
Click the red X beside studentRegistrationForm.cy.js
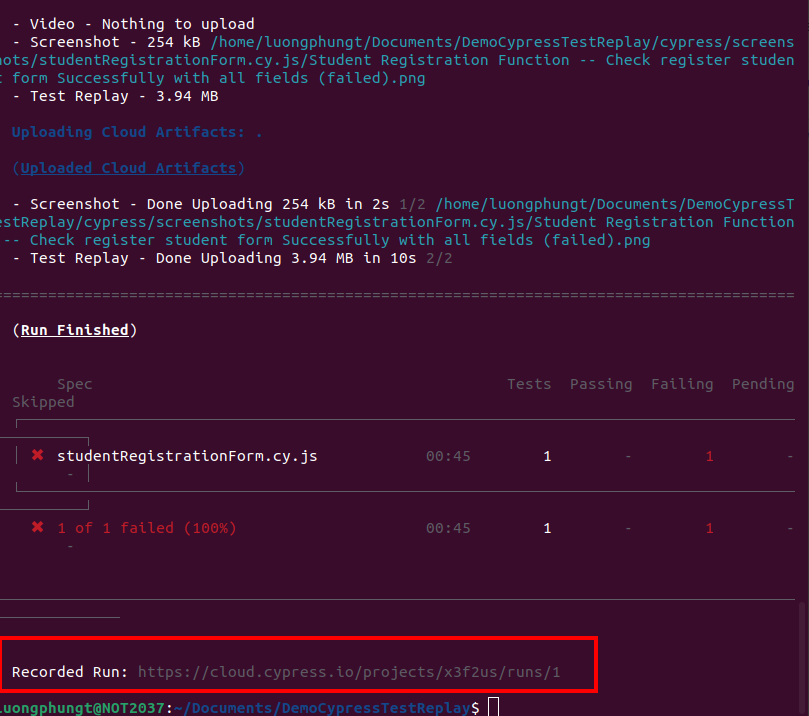[38, 455]
